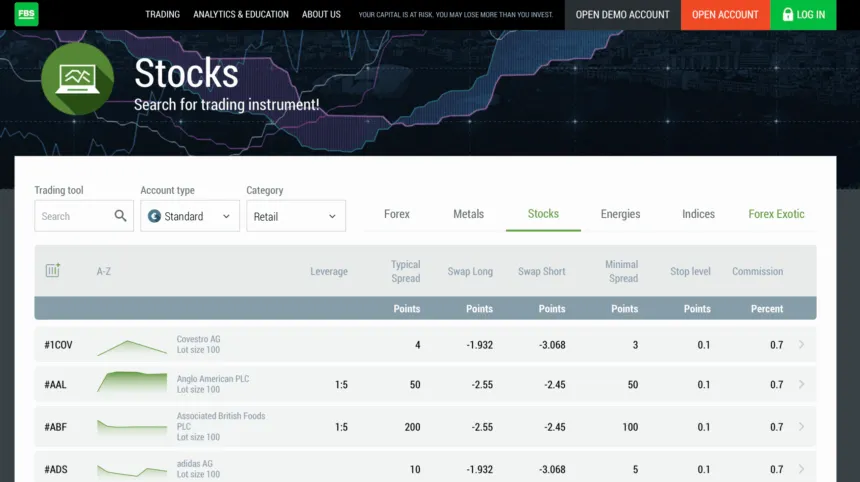
Task: Click the search magnifier icon
Action: pyautogui.click(x=121, y=216)
